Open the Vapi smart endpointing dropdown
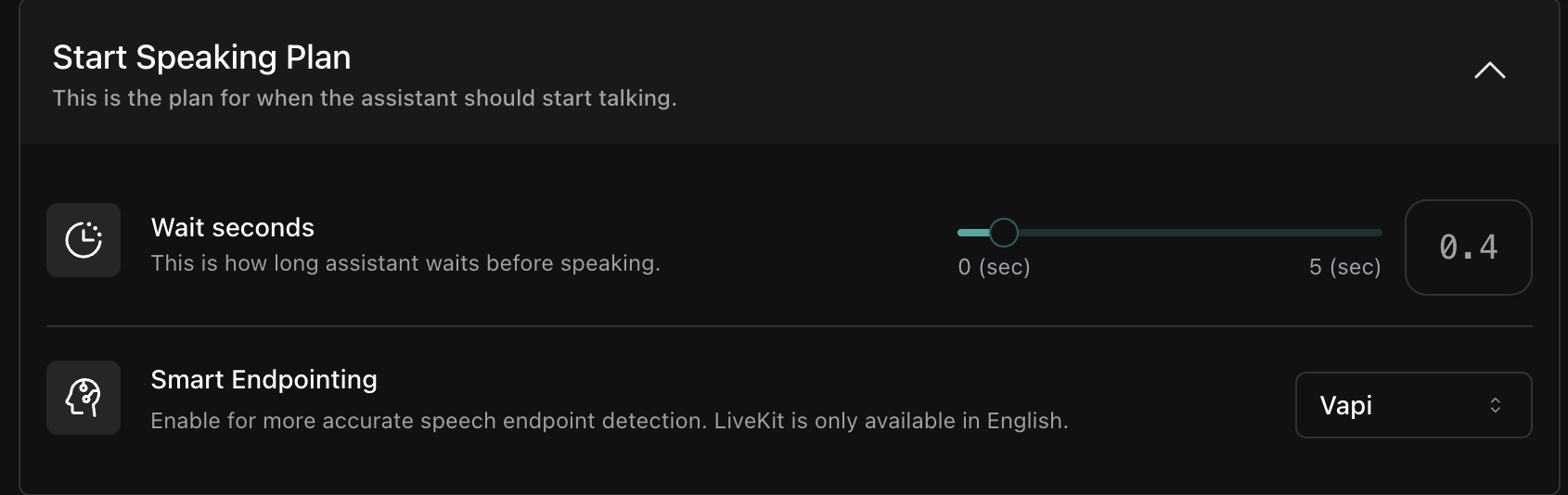This screenshot has height=495, width=1568. pyautogui.click(x=1412, y=405)
